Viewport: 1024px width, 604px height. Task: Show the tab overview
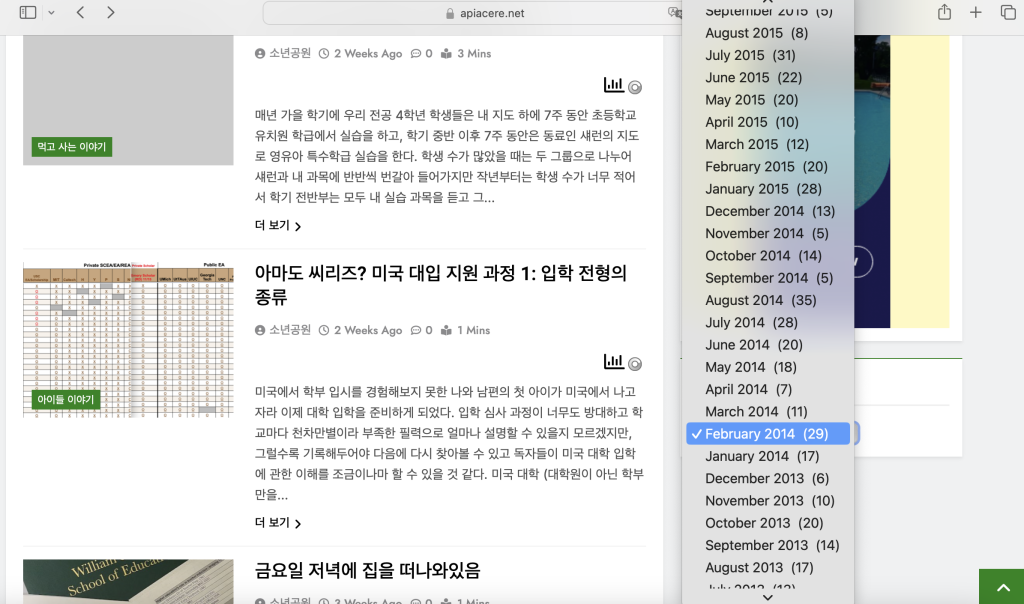pos(1007,12)
